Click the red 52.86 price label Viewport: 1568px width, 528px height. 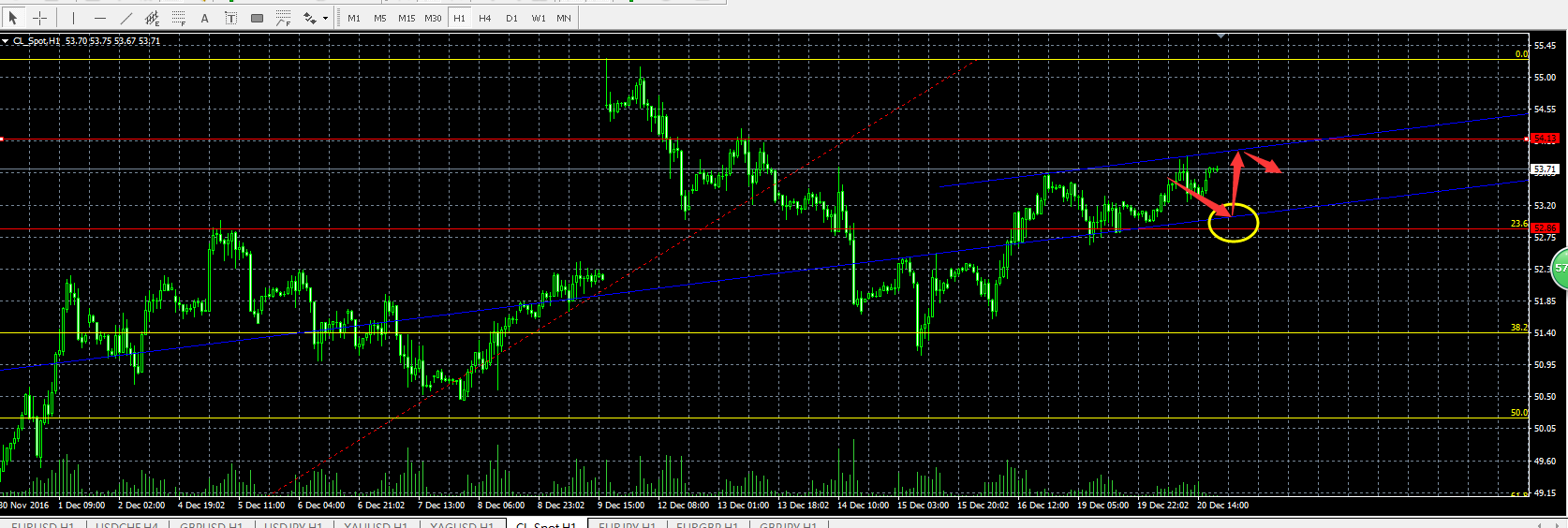(1546, 228)
